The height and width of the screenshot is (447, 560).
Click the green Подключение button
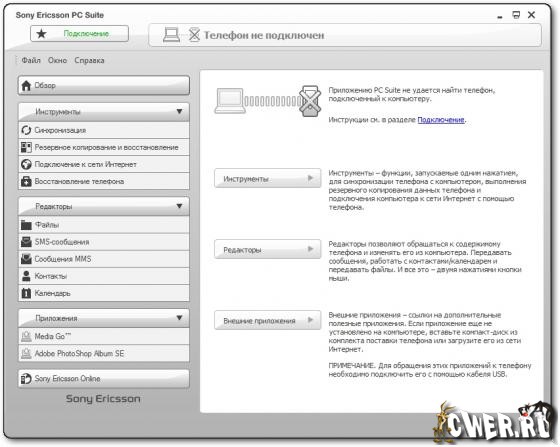[x=80, y=34]
